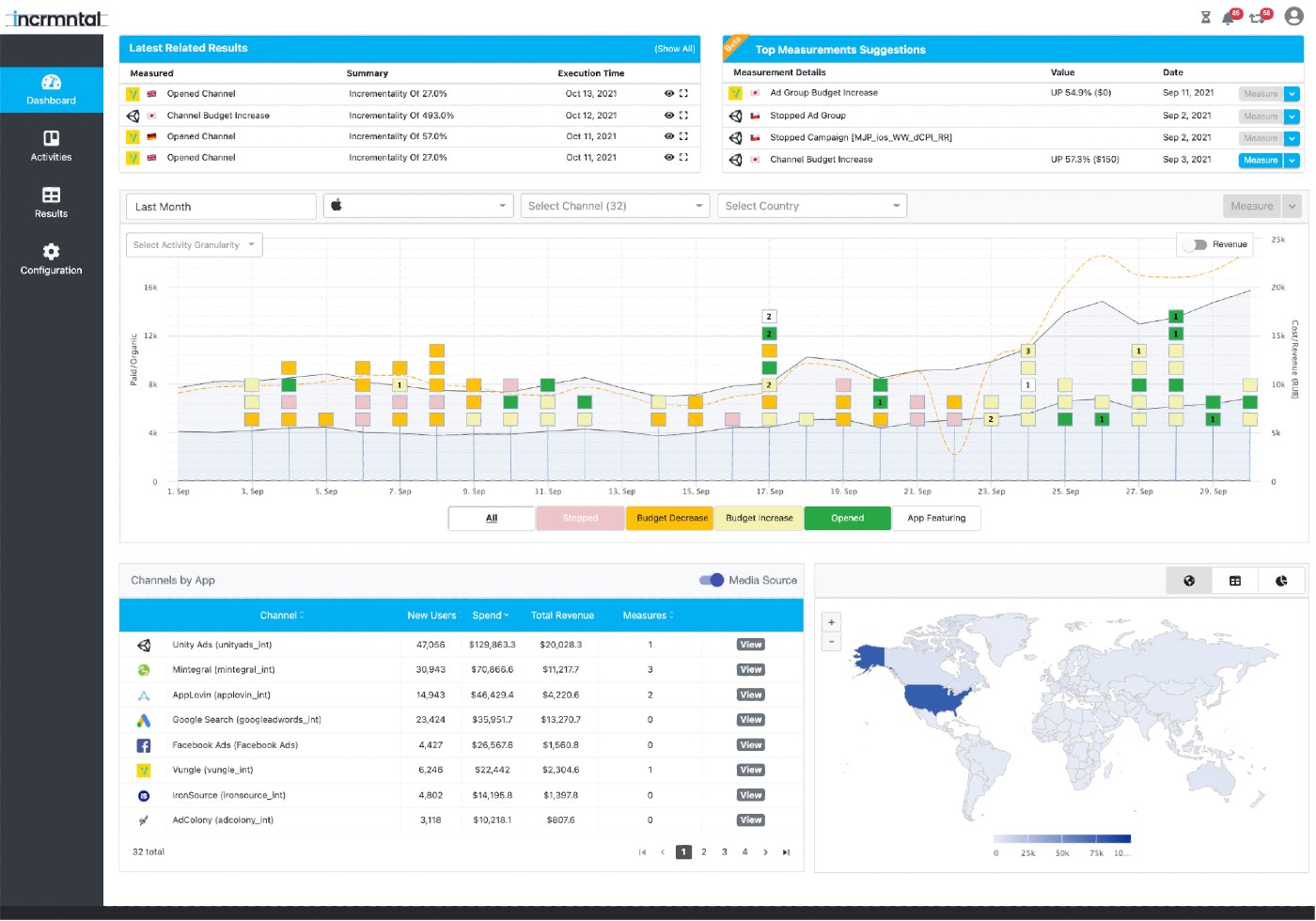This screenshot has width=1316, height=921.
Task: Toggle eye icon for Oct 12, 2021 result
Action: pyautogui.click(x=668, y=116)
